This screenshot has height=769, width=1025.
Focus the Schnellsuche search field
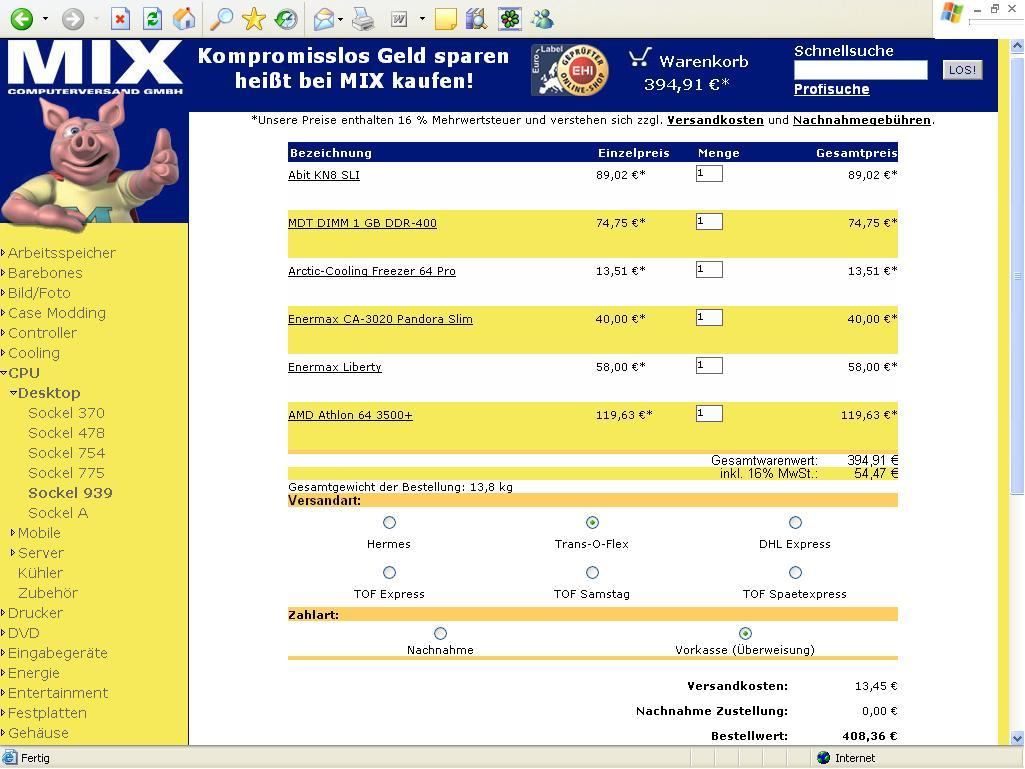point(860,70)
